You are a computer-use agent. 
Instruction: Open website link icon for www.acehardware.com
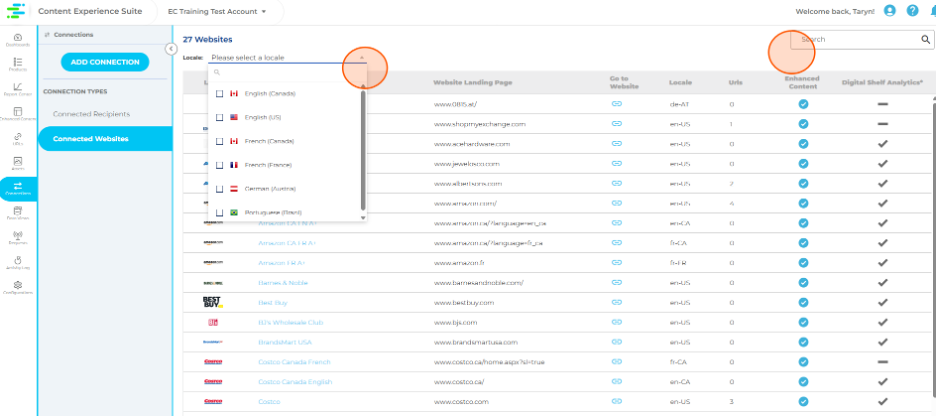point(617,144)
